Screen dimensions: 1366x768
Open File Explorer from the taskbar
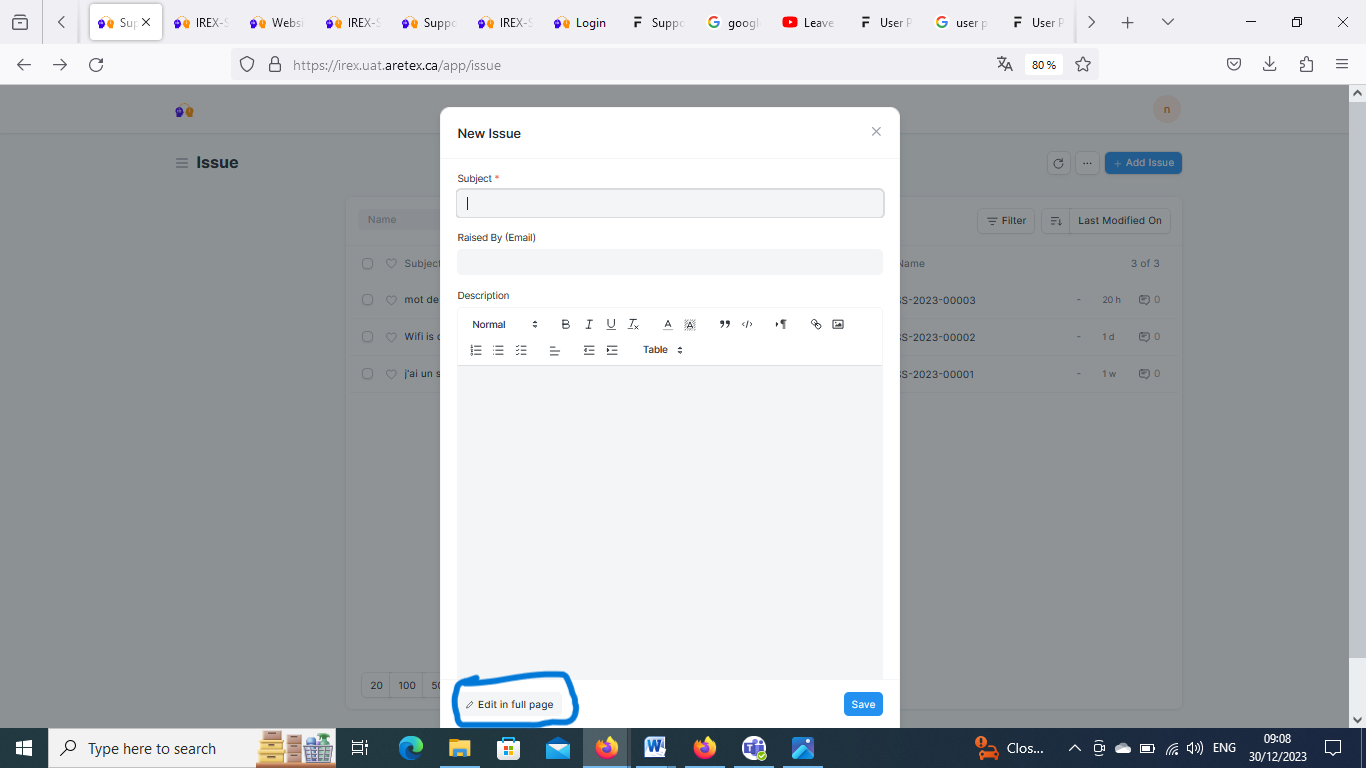[459, 748]
